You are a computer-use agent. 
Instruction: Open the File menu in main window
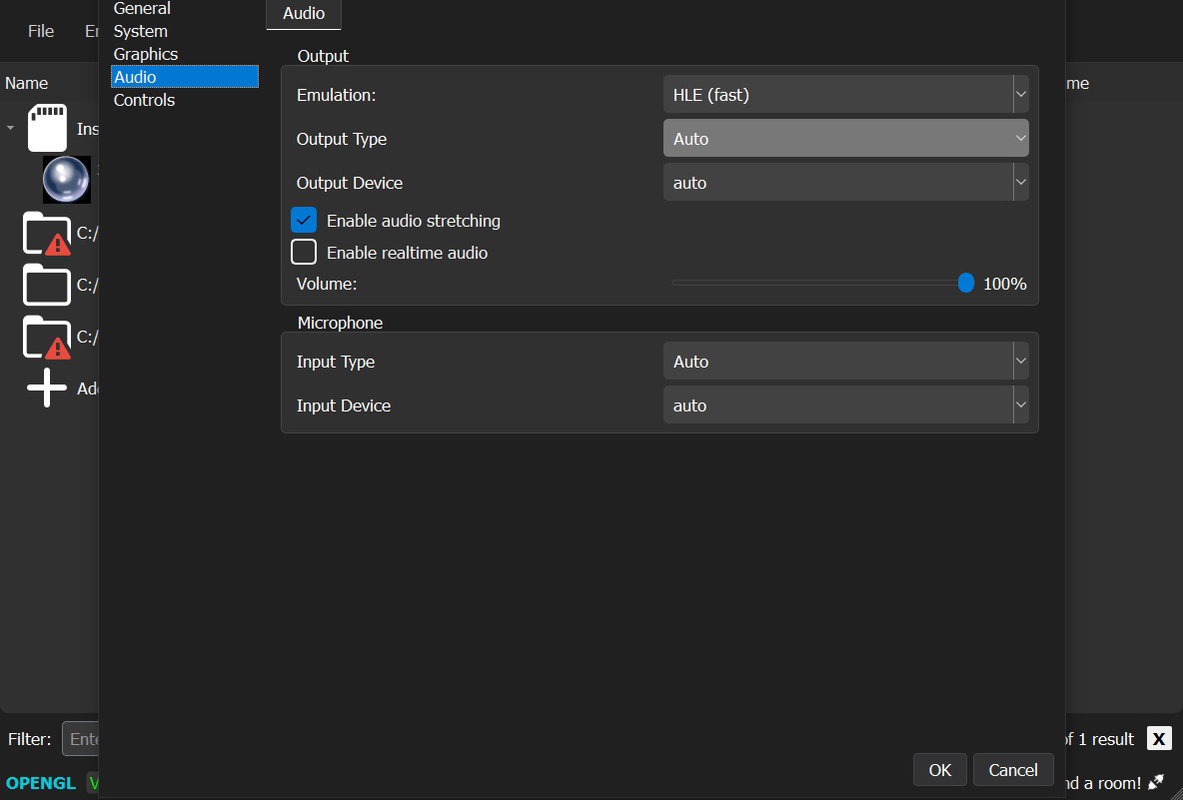tap(41, 31)
